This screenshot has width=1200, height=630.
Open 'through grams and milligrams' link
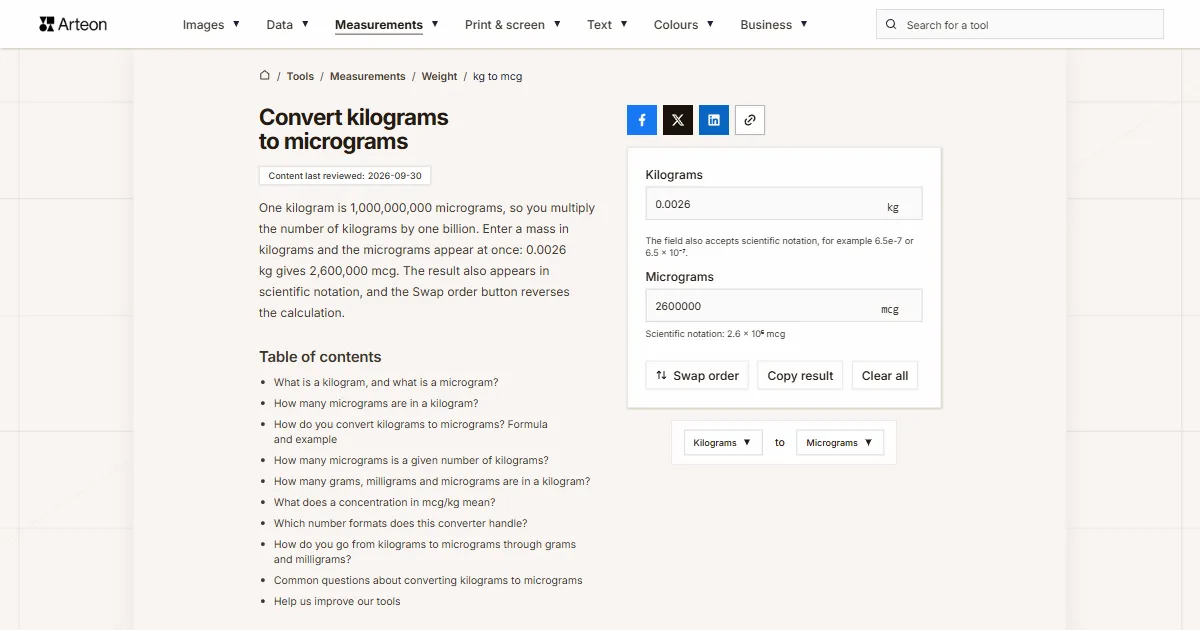point(425,552)
